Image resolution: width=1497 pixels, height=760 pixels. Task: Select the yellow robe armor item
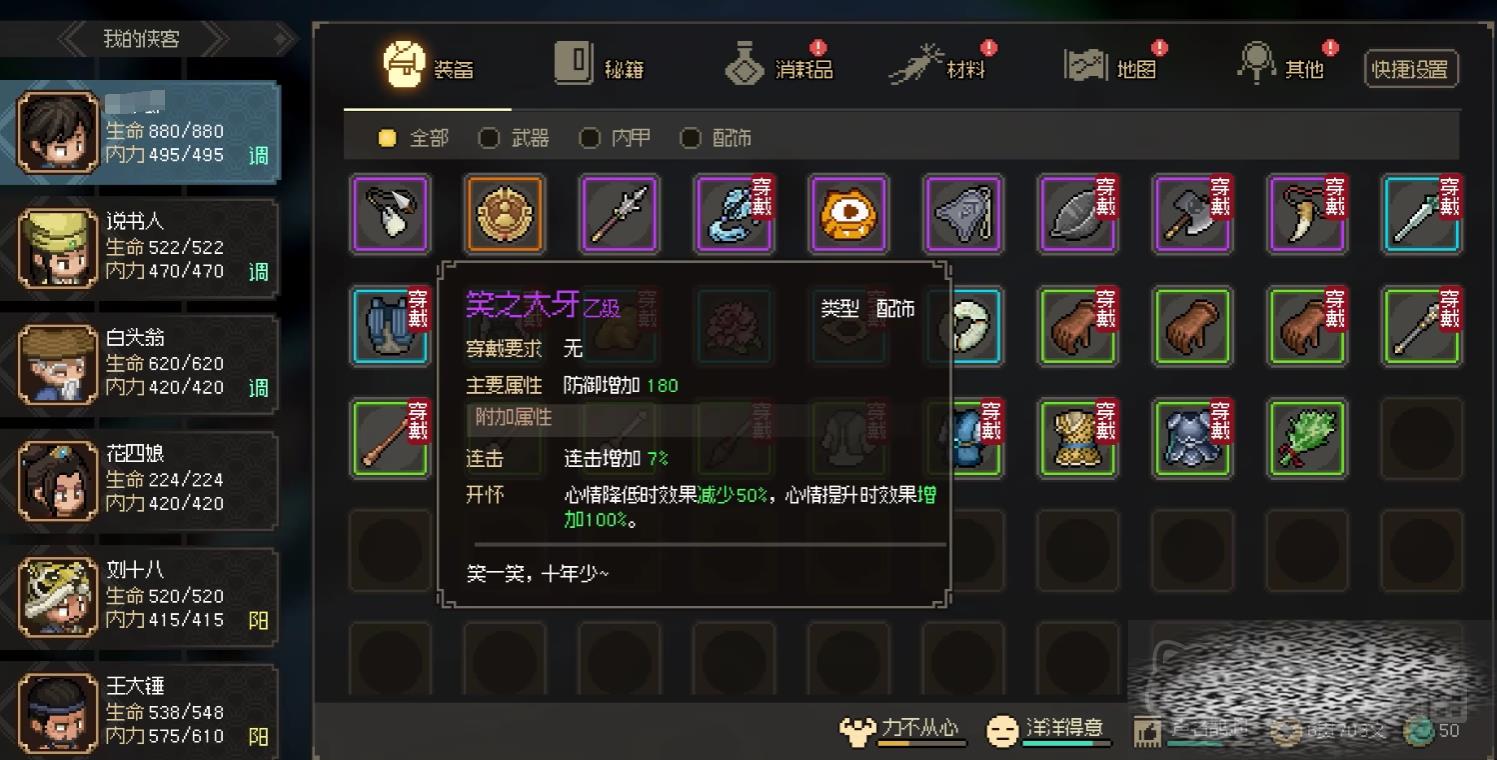coord(1078,437)
